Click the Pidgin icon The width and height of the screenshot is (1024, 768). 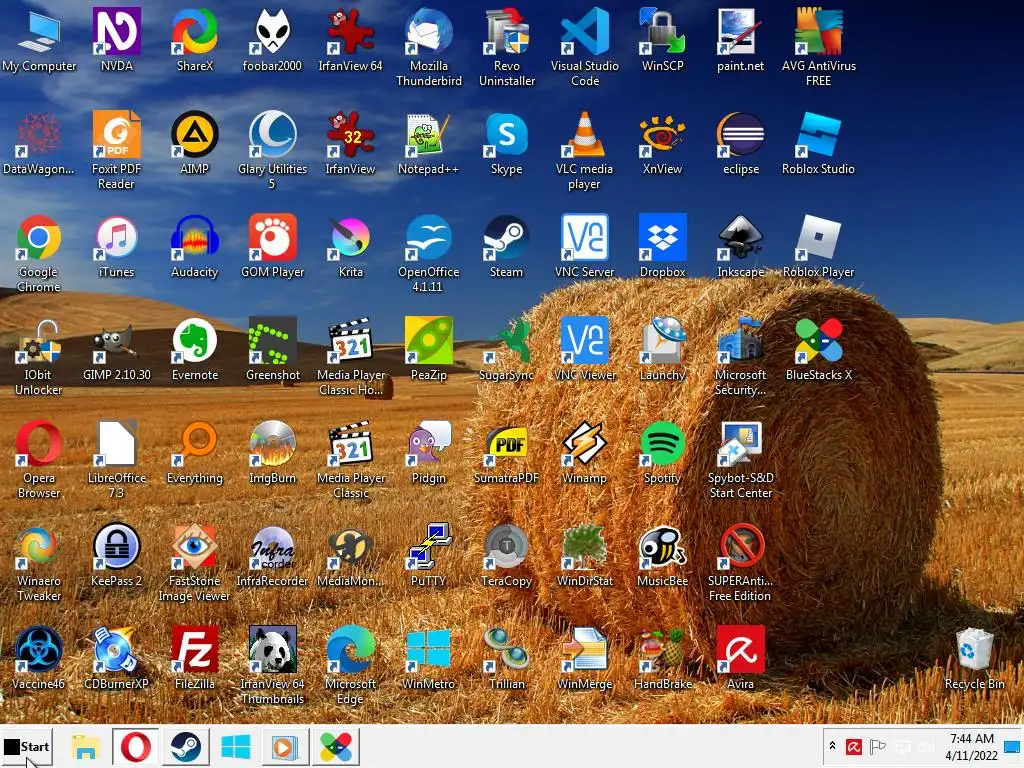[x=428, y=452]
